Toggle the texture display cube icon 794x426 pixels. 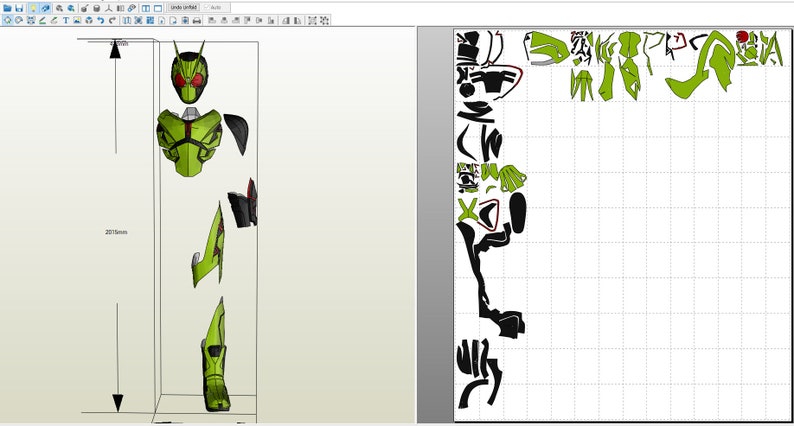(x=46, y=8)
